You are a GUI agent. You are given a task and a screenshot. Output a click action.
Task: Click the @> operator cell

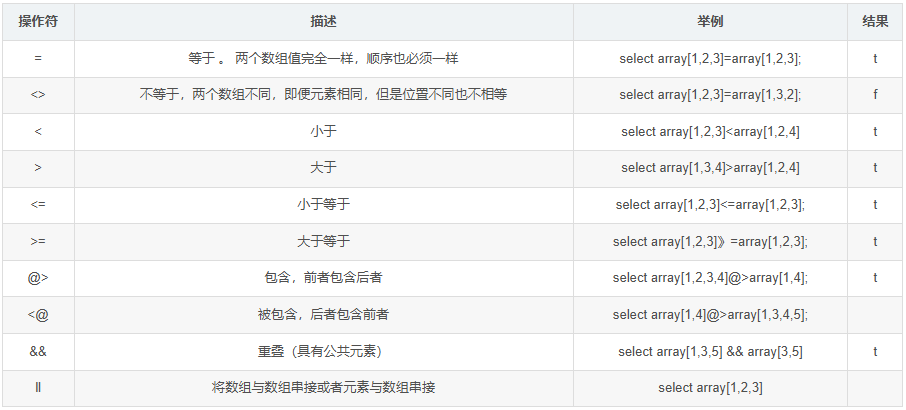(x=38, y=278)
